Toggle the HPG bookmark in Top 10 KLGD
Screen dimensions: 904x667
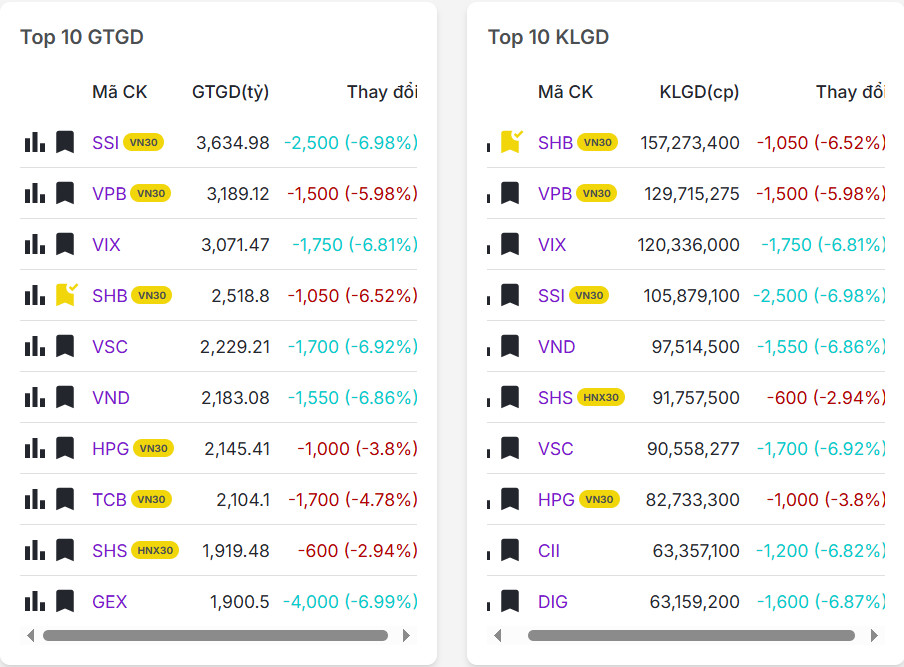pos(510,499)
